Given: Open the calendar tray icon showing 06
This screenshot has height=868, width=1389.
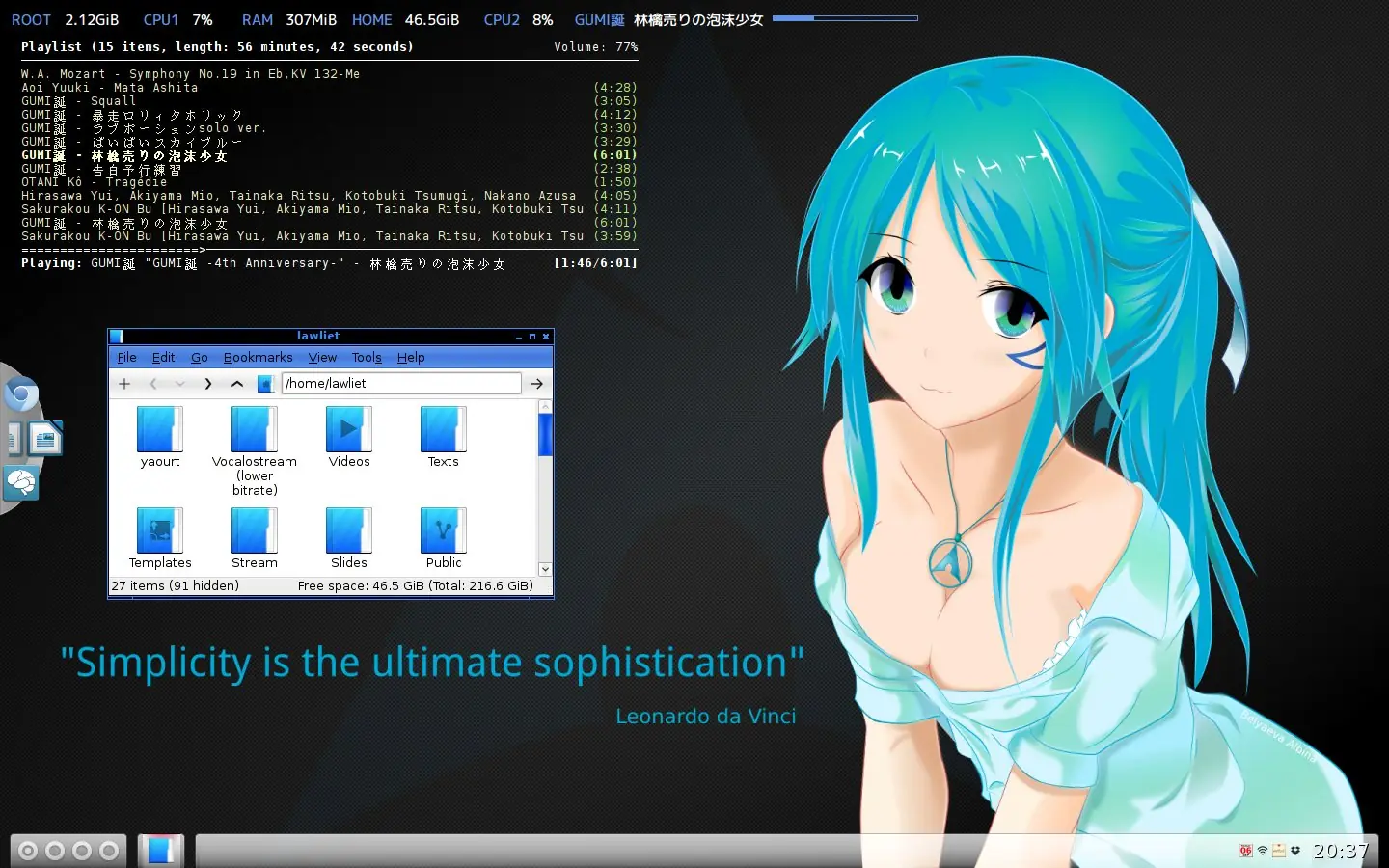Looking at the screenshot, I should coord(1245,851).
